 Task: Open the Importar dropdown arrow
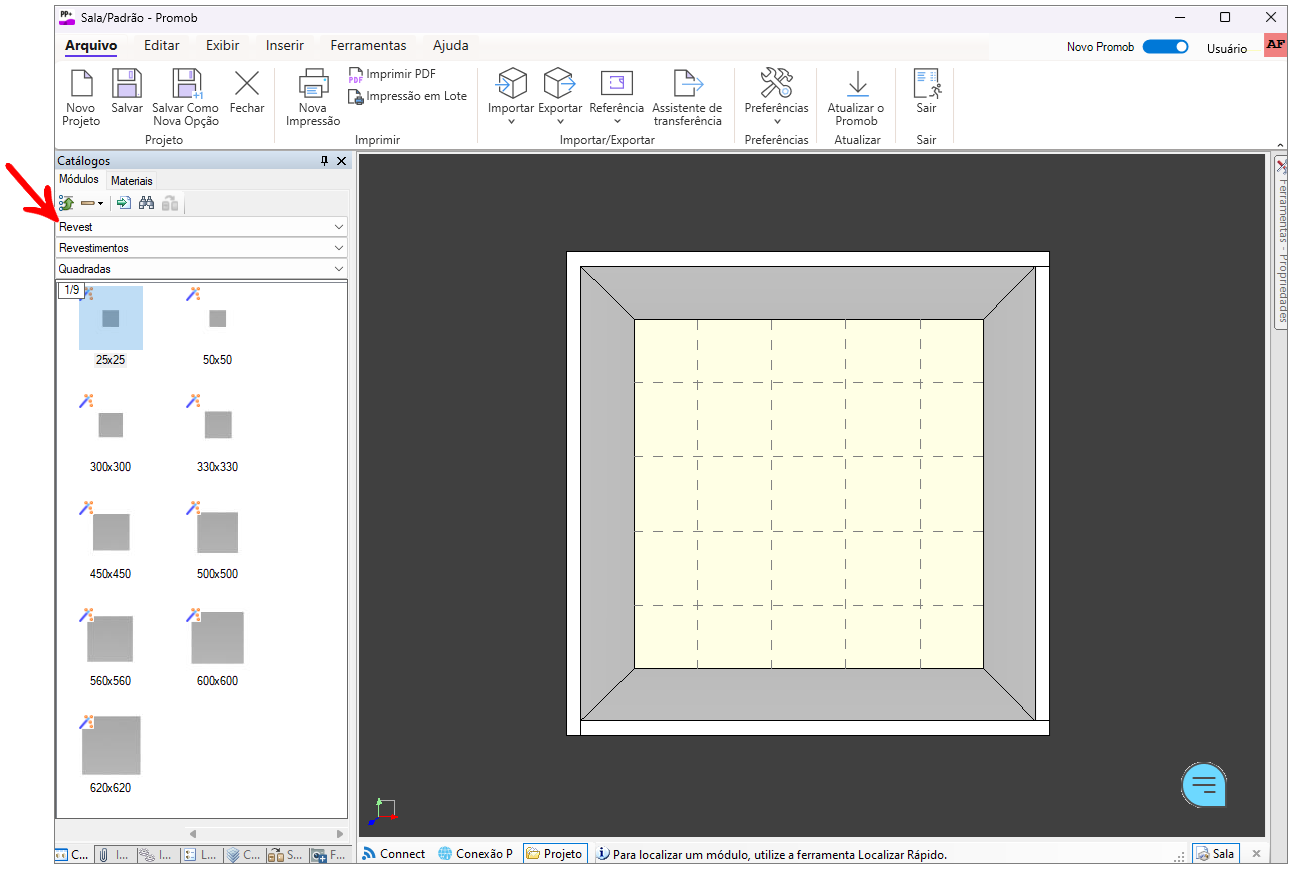coord(511,122)
